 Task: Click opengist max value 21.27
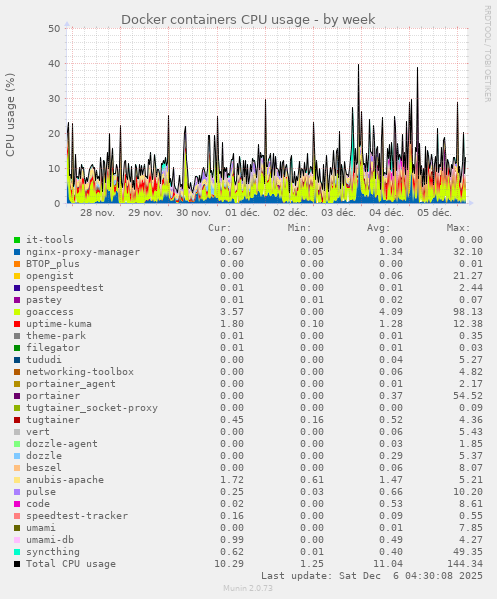pos(468,276)
